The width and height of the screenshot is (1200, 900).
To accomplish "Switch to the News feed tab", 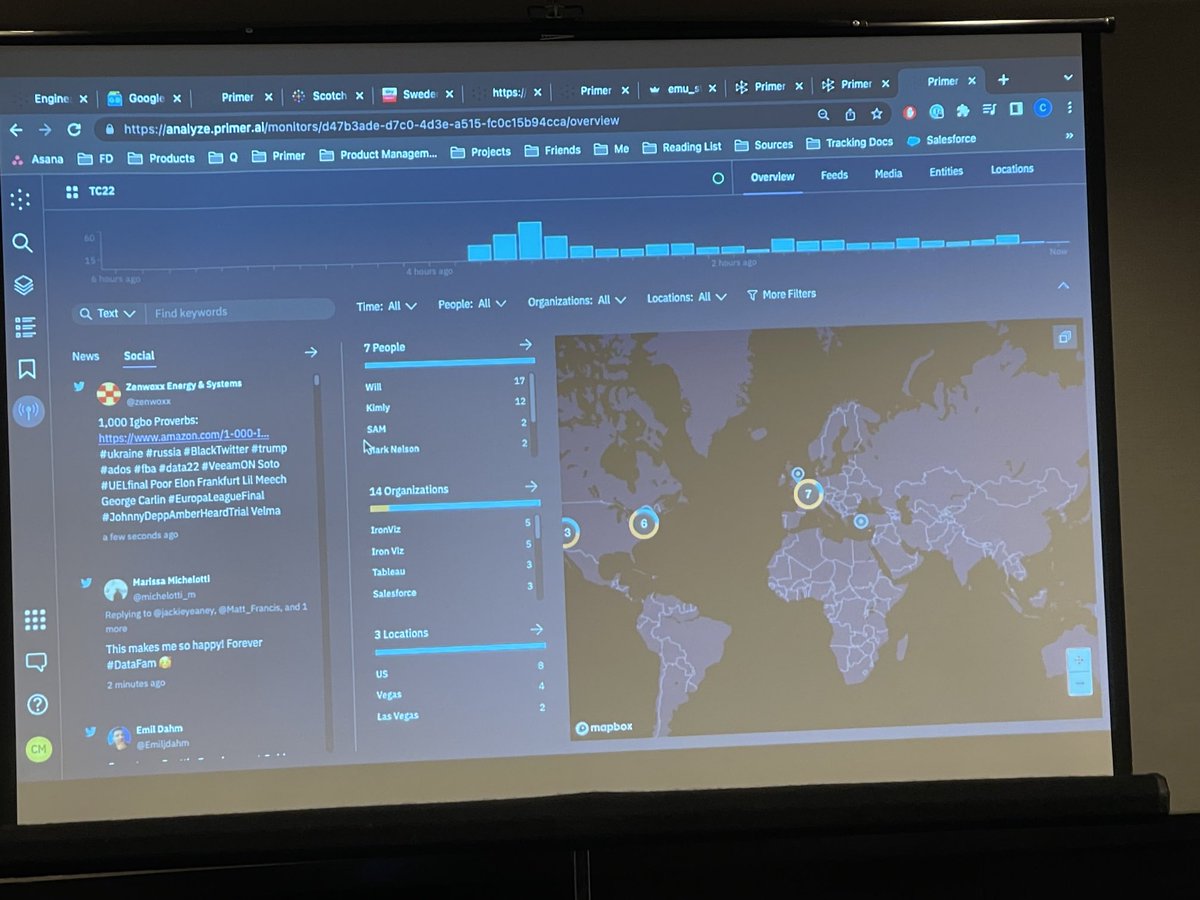I will [x=86, y=356].
